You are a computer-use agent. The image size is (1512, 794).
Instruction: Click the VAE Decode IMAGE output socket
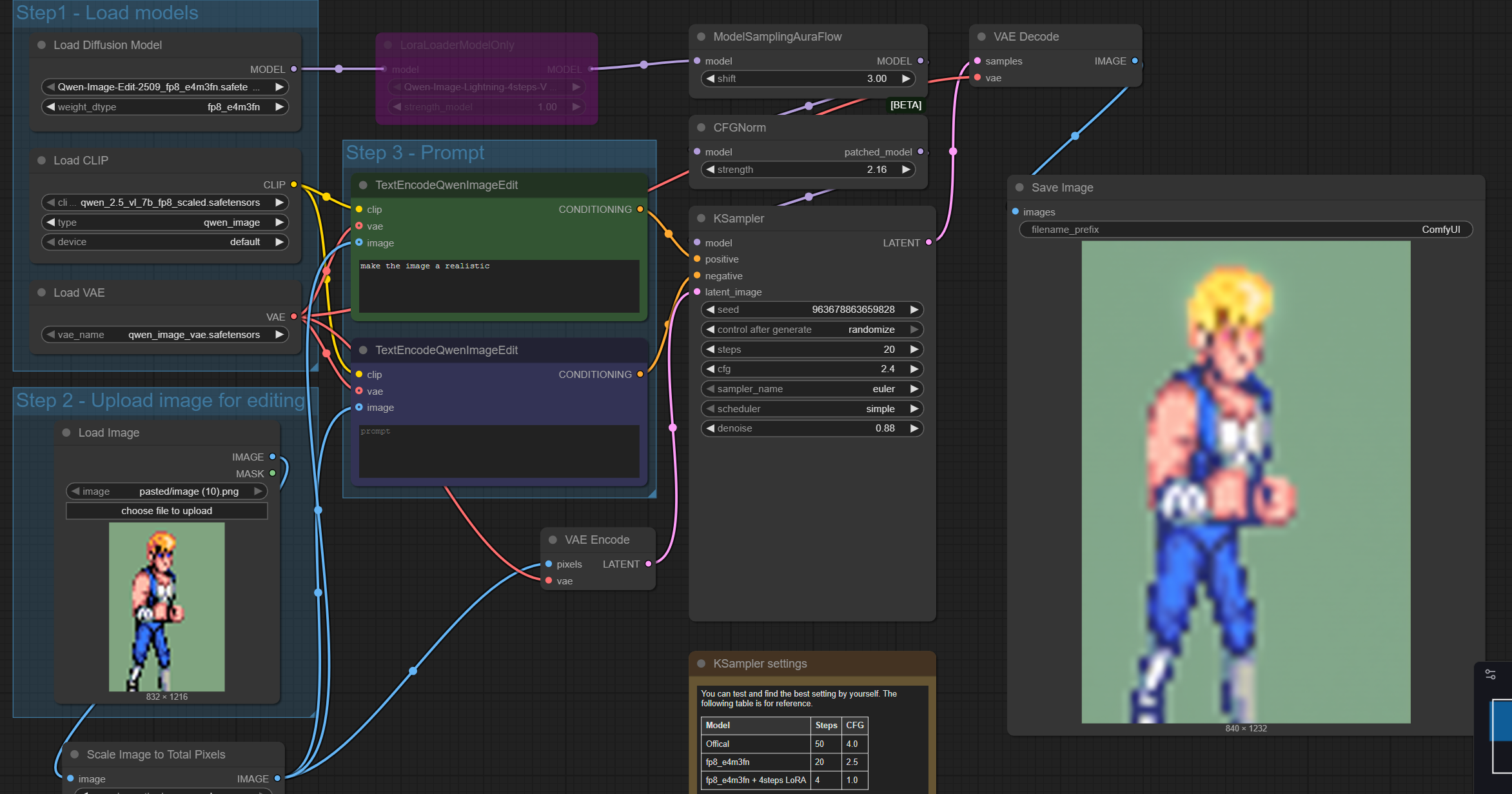(x=1135, y=61)
